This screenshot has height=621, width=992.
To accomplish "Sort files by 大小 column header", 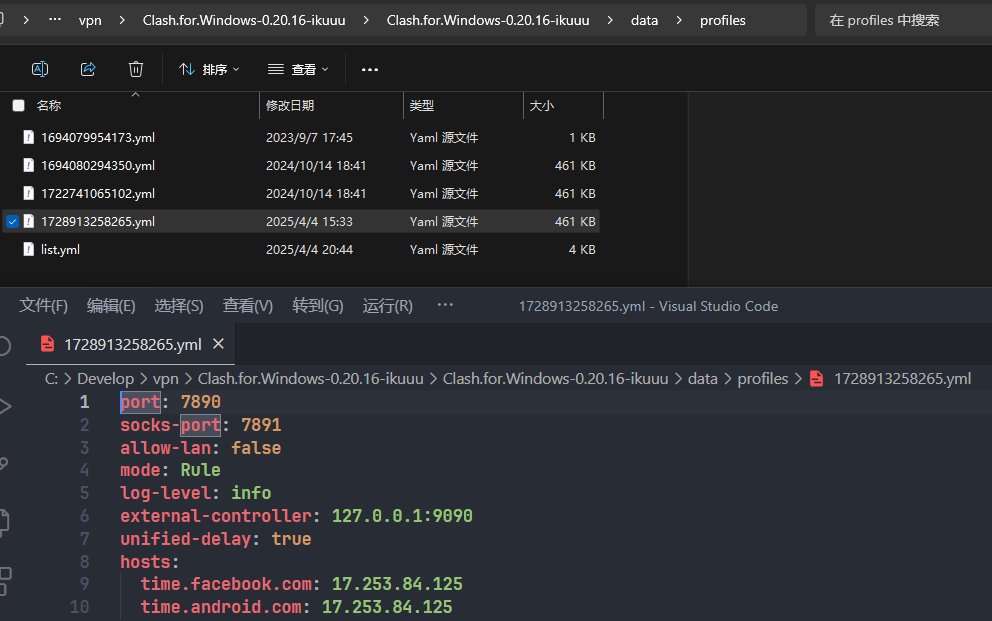I will click(x=542, y=106).
